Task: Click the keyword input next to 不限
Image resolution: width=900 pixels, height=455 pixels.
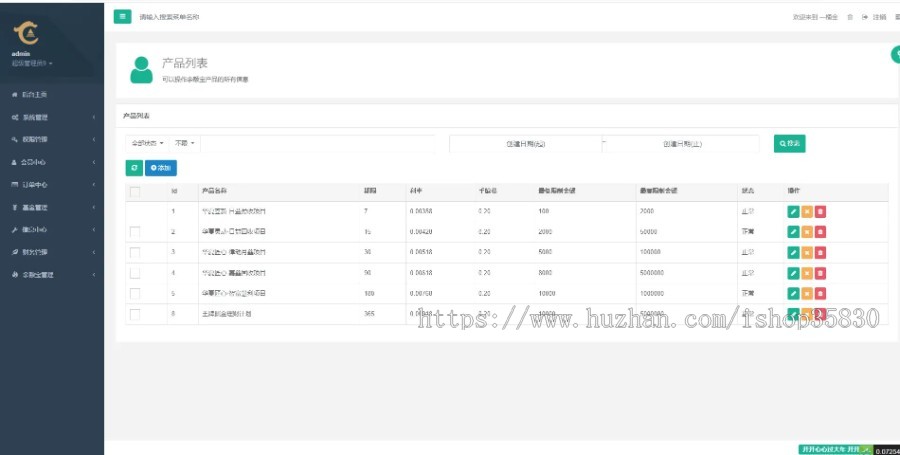Action: pos(317,143)
